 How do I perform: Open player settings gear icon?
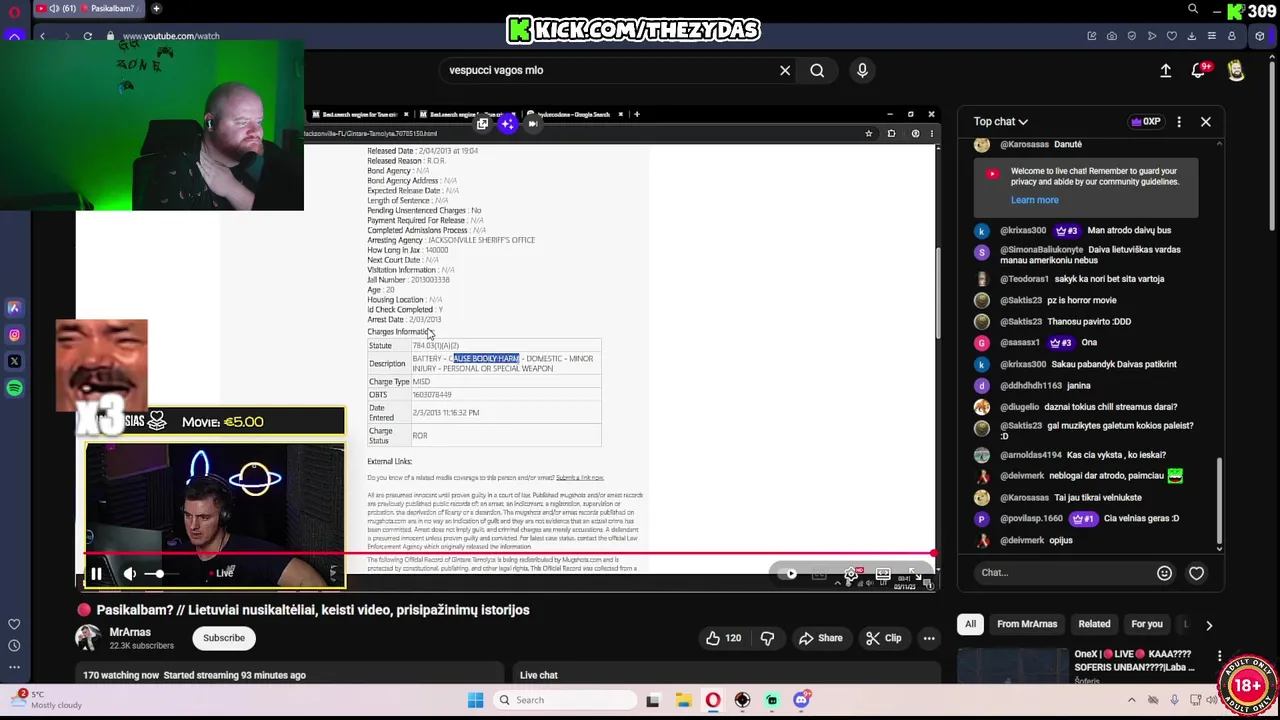click(x=851, y=574)
